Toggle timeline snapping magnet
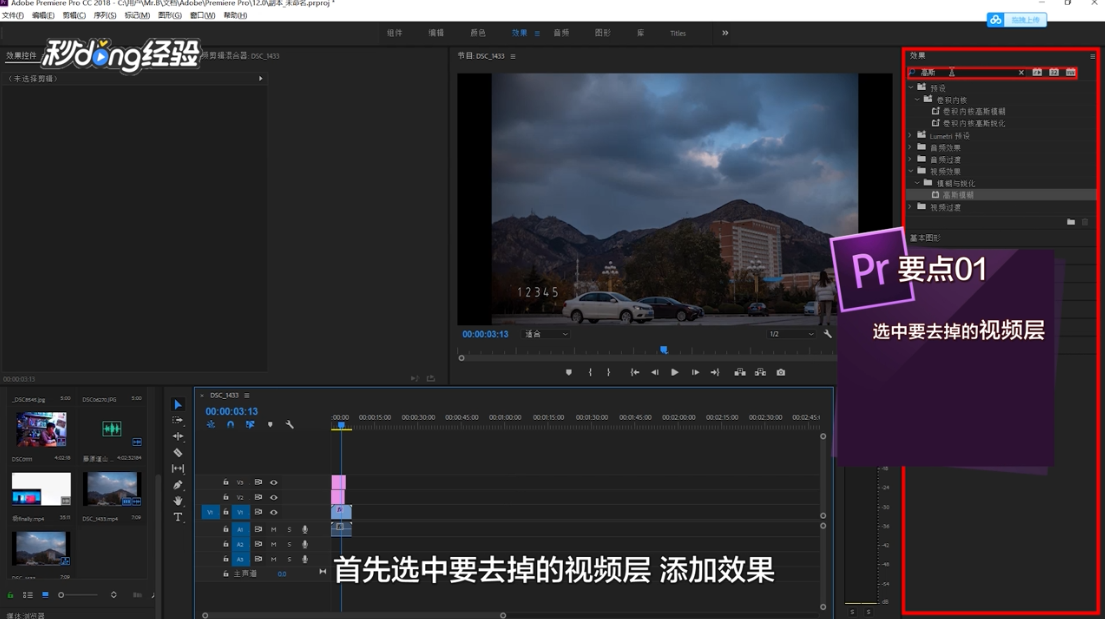This screenshot has height=619, width=1105. (x=230, y=424)
